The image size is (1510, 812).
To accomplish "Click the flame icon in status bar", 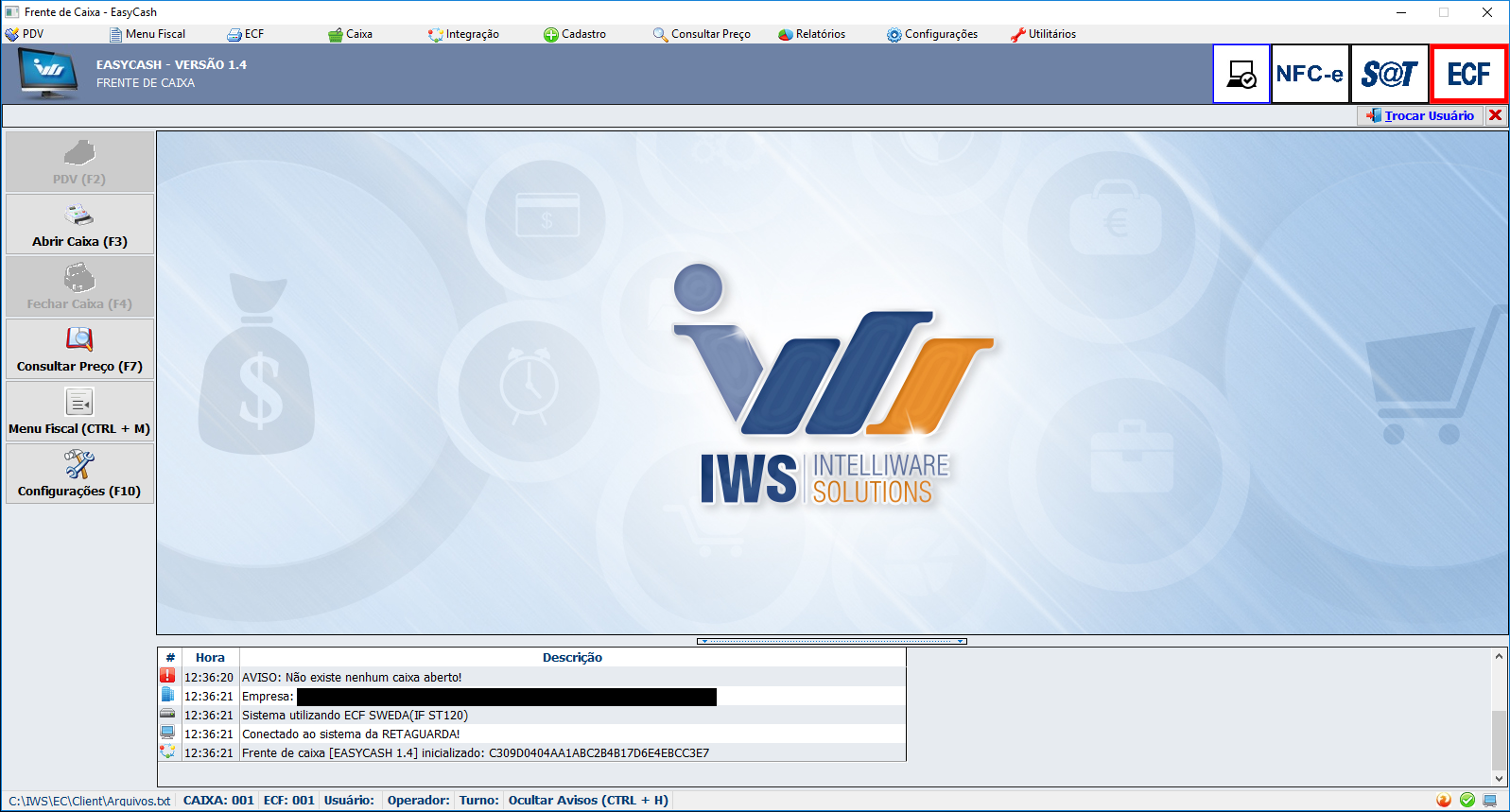I will (1444, 800).
